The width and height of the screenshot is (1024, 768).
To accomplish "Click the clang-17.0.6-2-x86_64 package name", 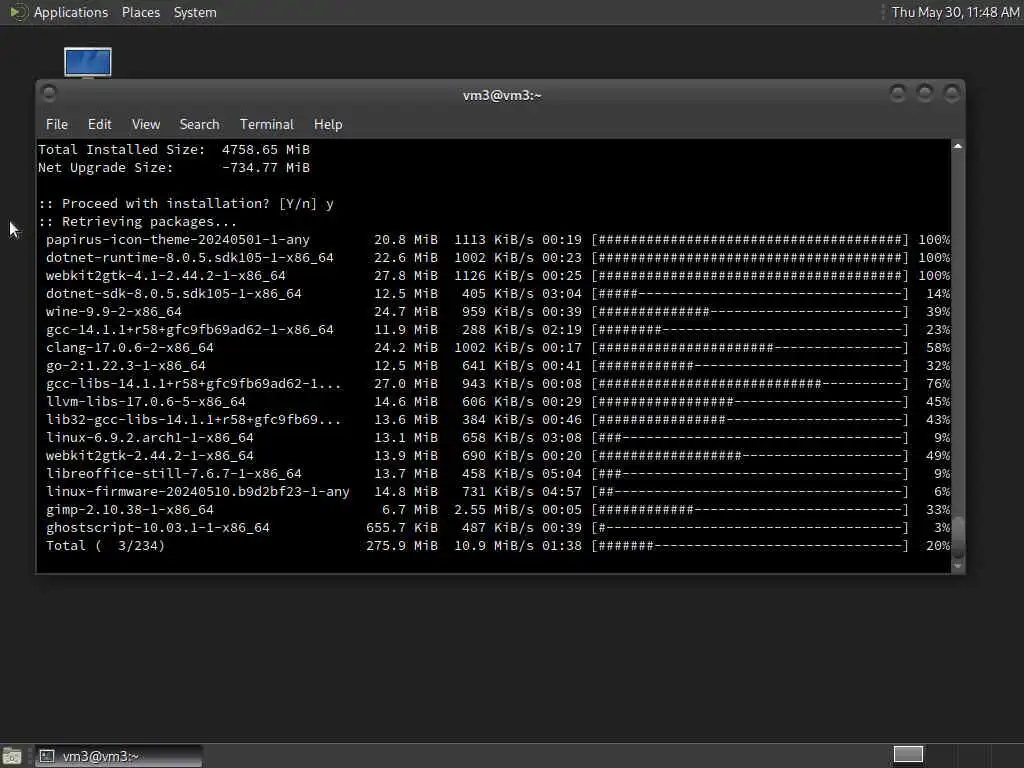I will click(x=130, y=347).
